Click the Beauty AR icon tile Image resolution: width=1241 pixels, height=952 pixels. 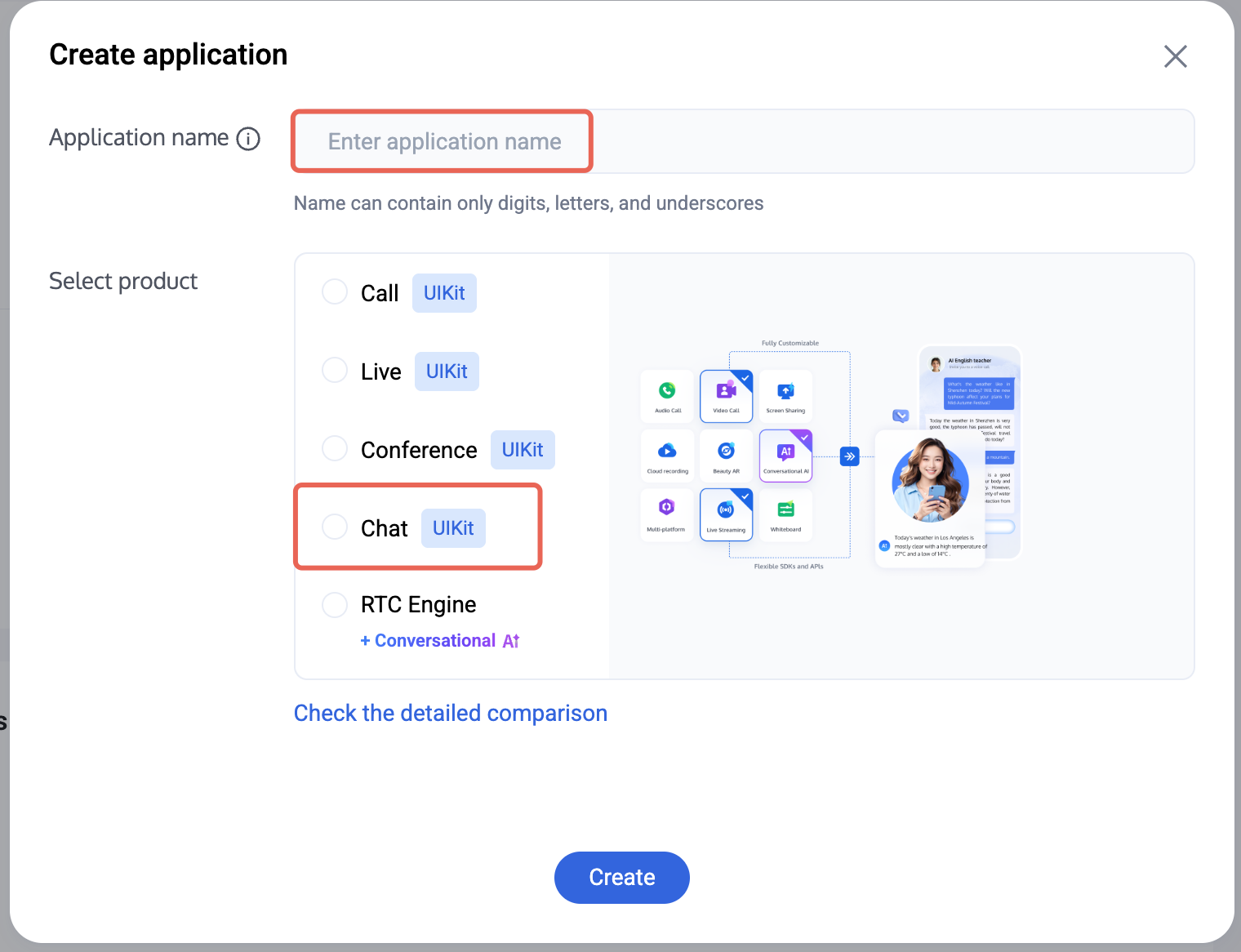click(x=726, y=456)
